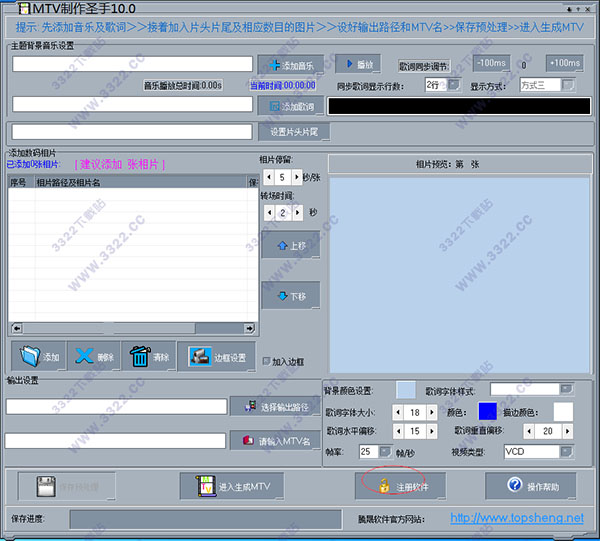
Task: Click the 序号 column header
Action: [21, 183]
